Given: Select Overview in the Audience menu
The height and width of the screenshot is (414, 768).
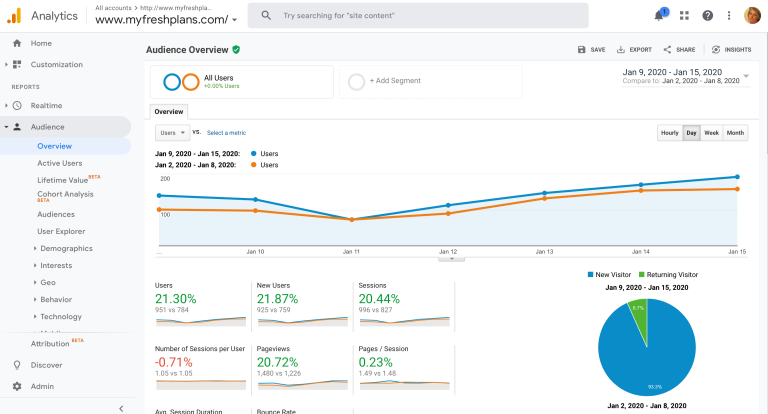Looking at the screenshot, I should 54,146.
